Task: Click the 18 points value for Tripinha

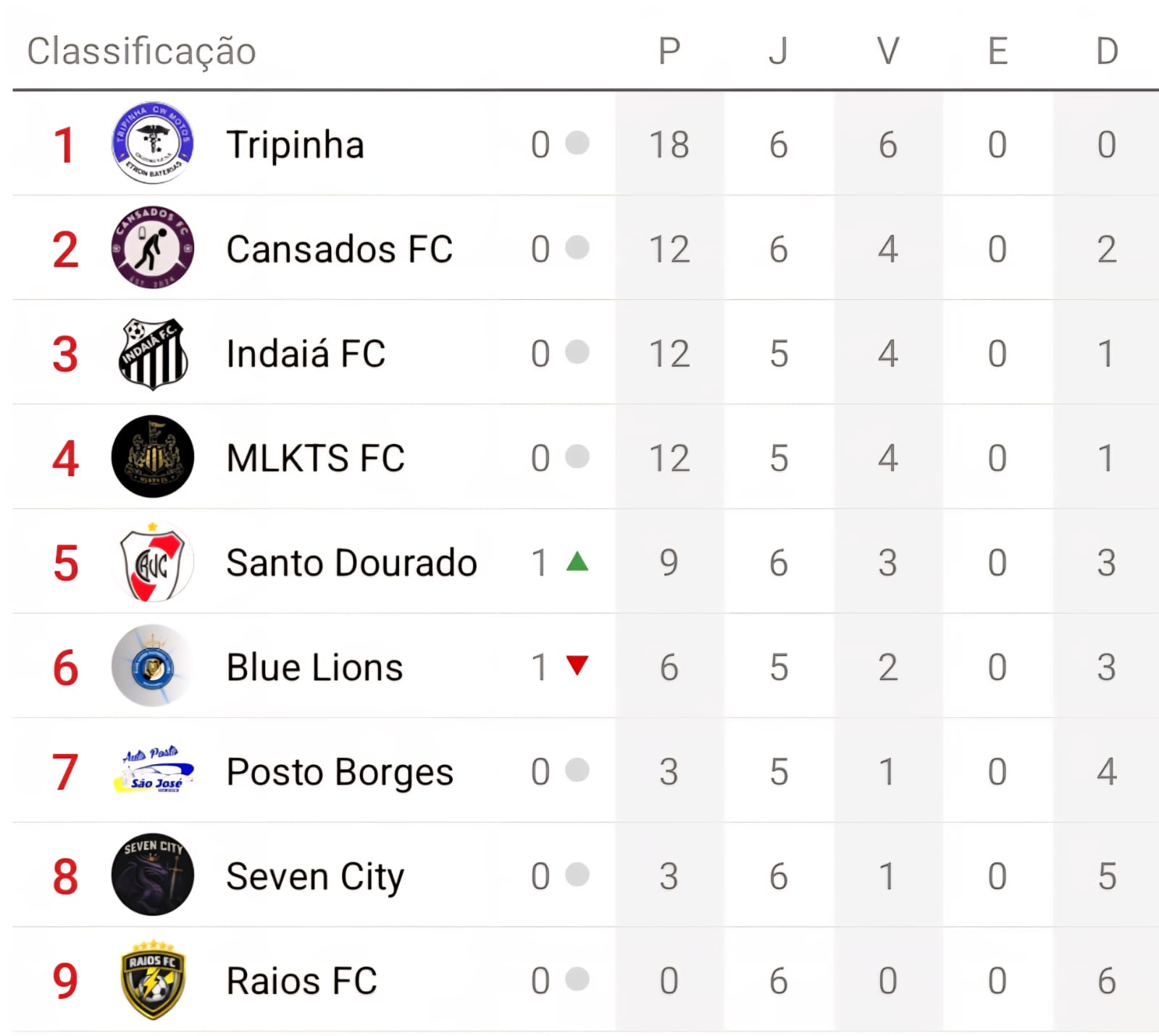Action: pyautogui.click(x=669, y=145)
